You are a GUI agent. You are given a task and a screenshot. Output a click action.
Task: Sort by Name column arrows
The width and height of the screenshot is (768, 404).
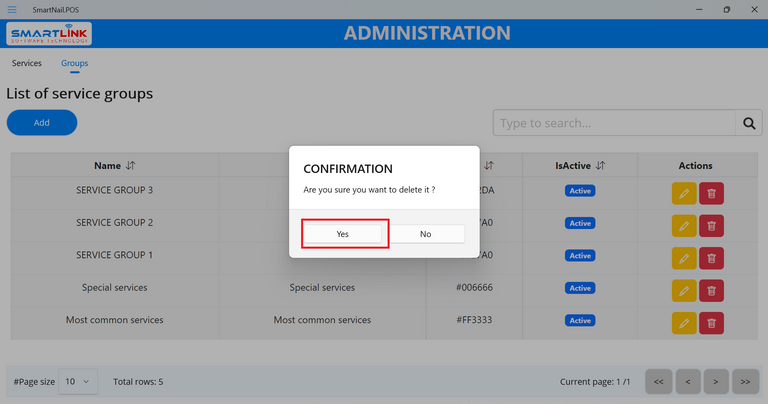click(x=130, y=166)
